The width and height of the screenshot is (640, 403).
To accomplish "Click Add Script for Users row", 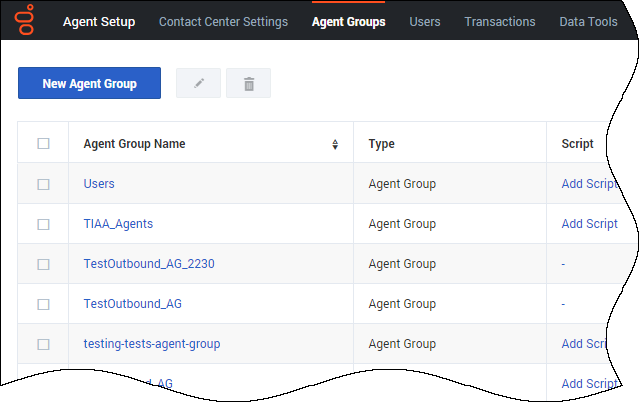I will (x=589, y=184).
